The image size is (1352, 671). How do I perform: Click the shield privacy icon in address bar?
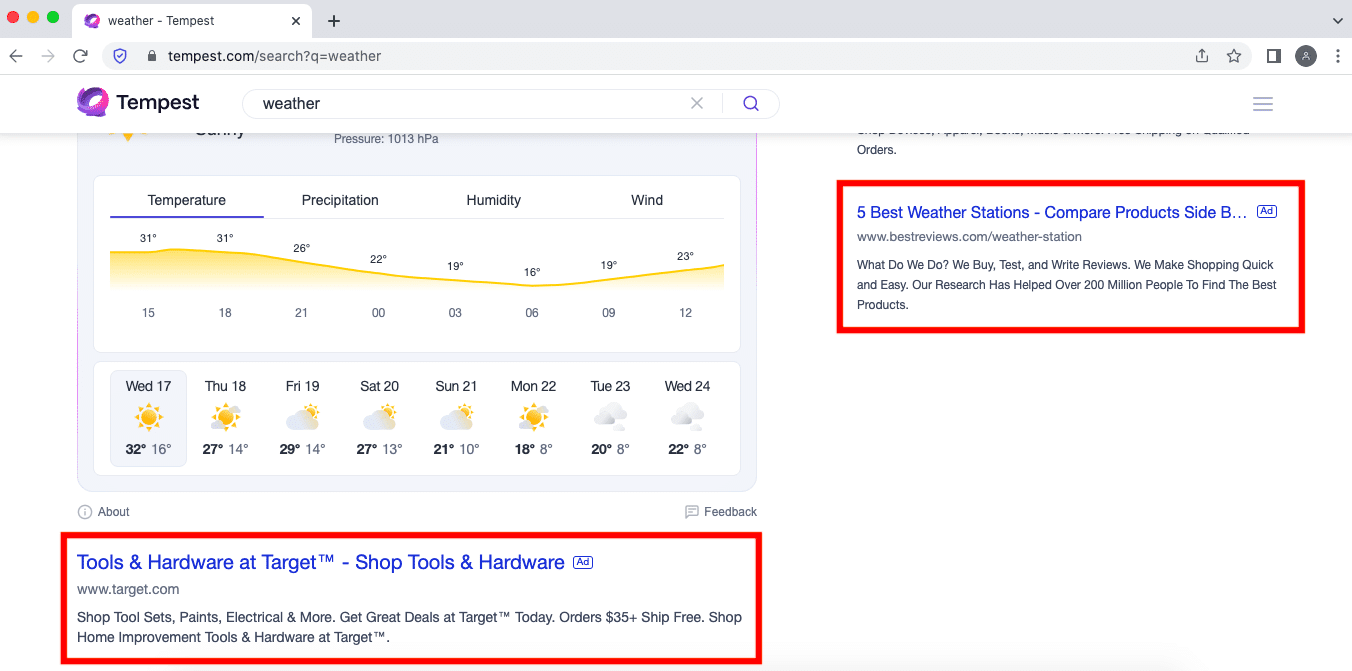pyautogui.click(x=120, y=56)
